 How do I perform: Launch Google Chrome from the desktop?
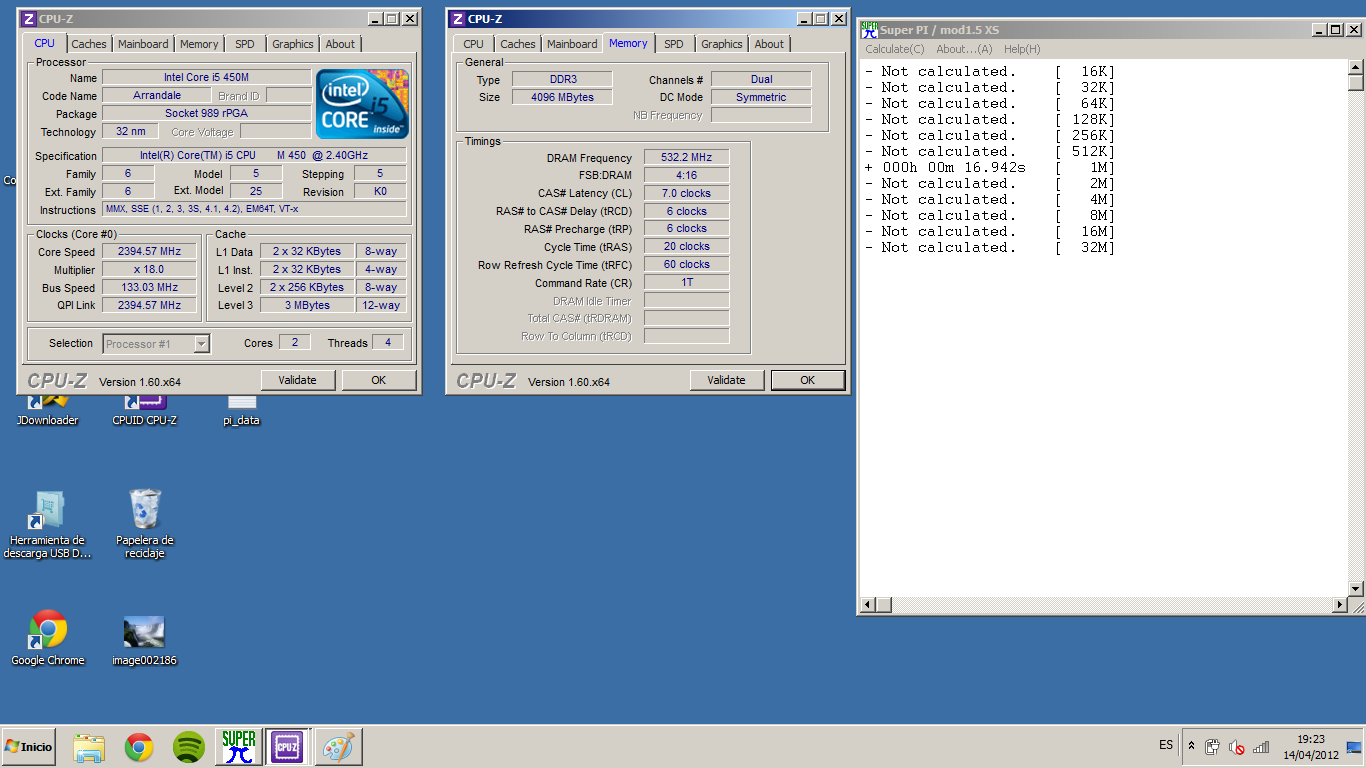click(x=47, y=637)
